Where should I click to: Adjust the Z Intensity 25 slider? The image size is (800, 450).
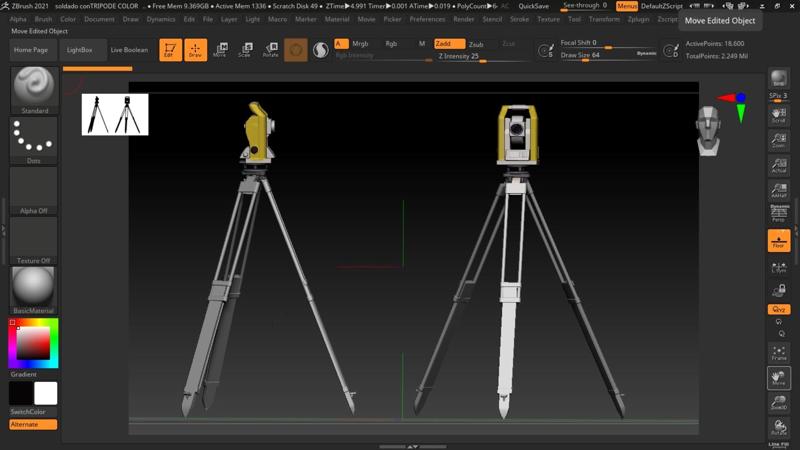[x=482, y=57]
